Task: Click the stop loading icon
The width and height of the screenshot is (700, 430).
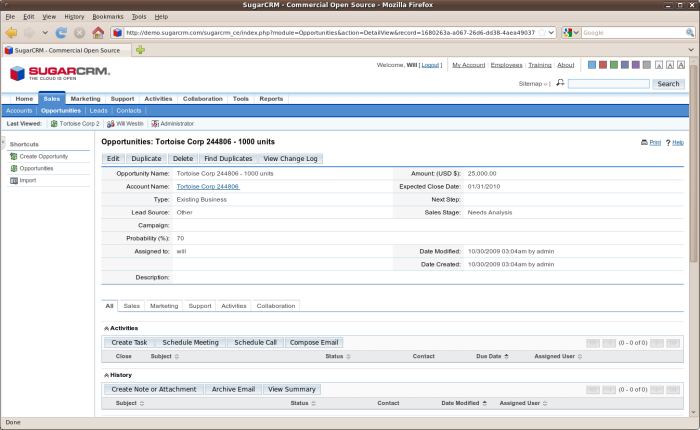Action: (x=79, y=33)
